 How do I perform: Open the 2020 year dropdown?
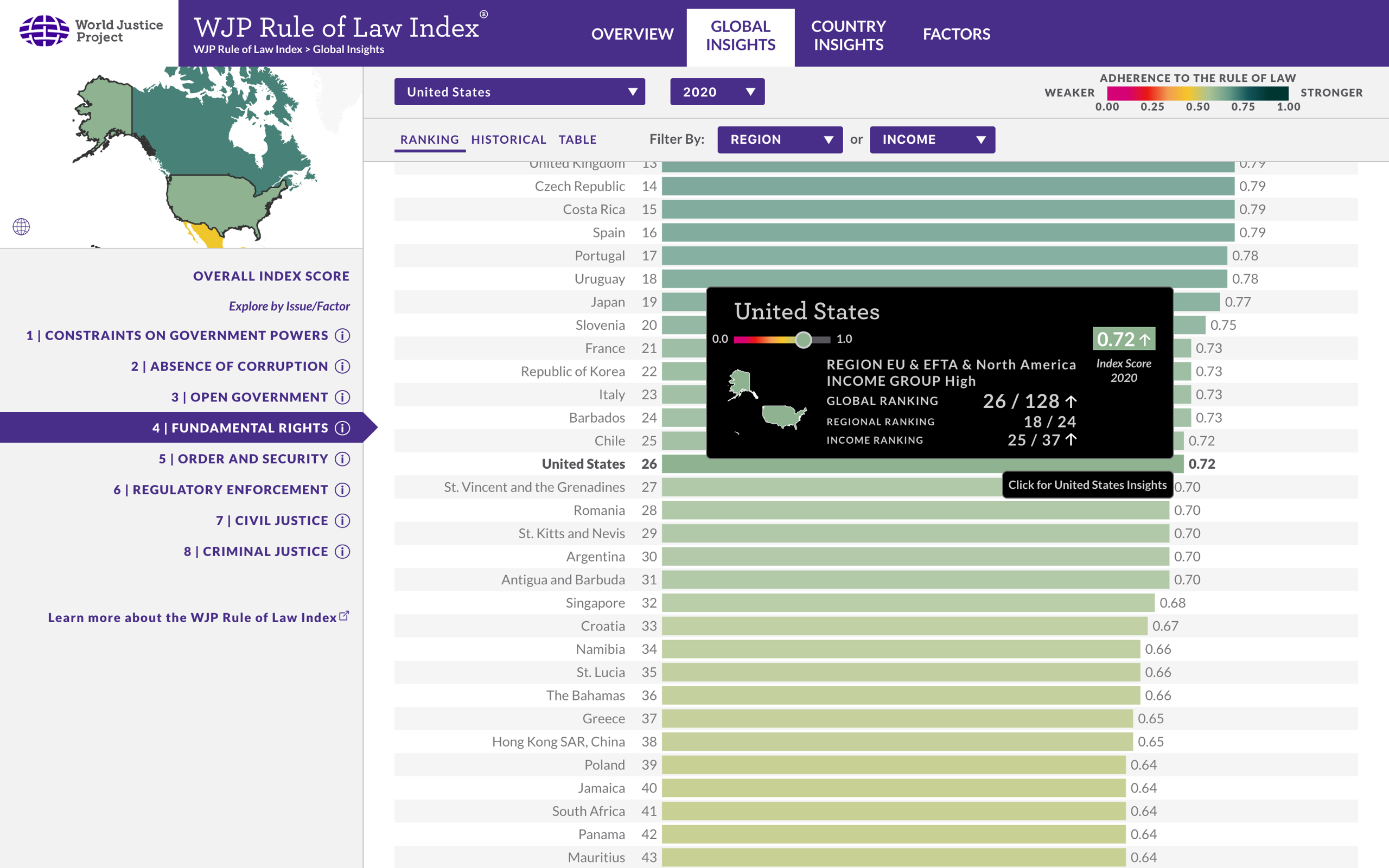[x=717, y=91]
